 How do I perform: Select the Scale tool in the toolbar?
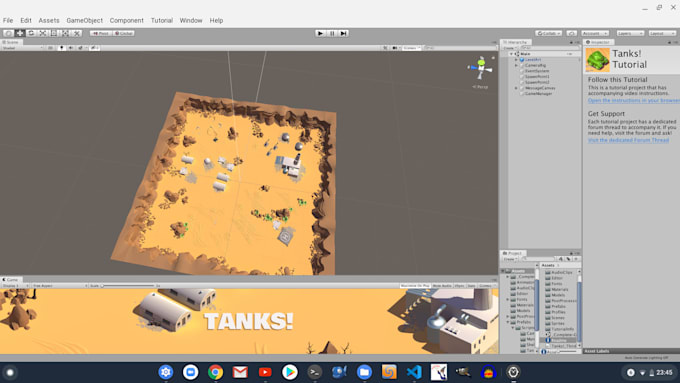tap(42, 33)
